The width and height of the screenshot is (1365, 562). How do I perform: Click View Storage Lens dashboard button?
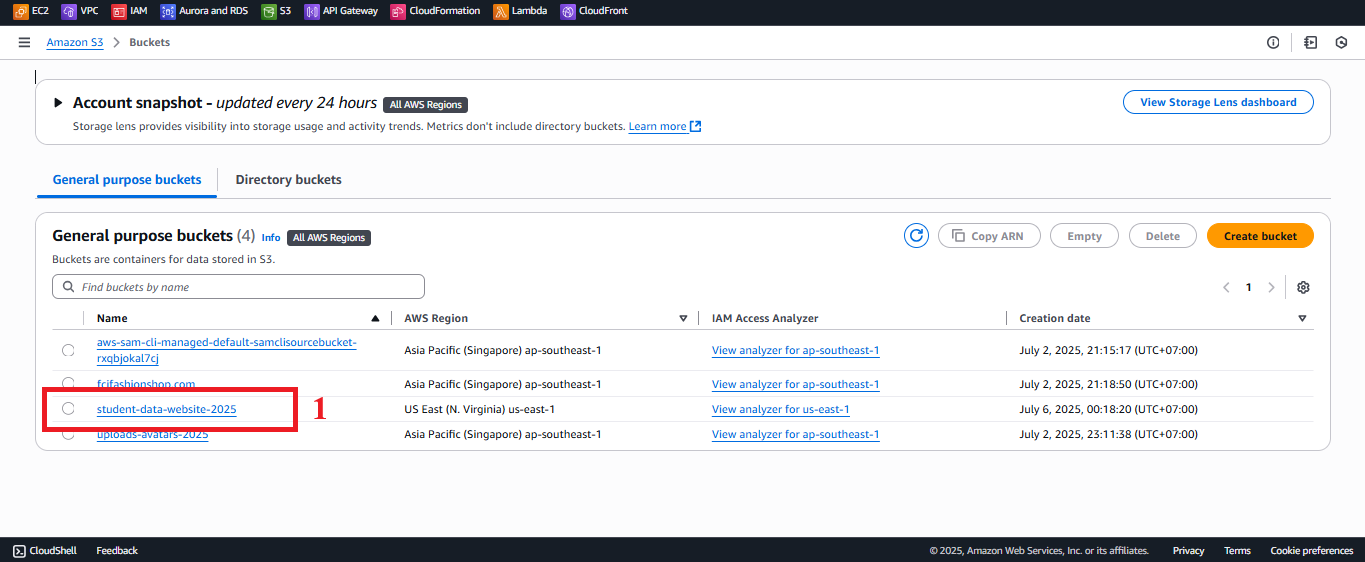(x=1218, y=102)
